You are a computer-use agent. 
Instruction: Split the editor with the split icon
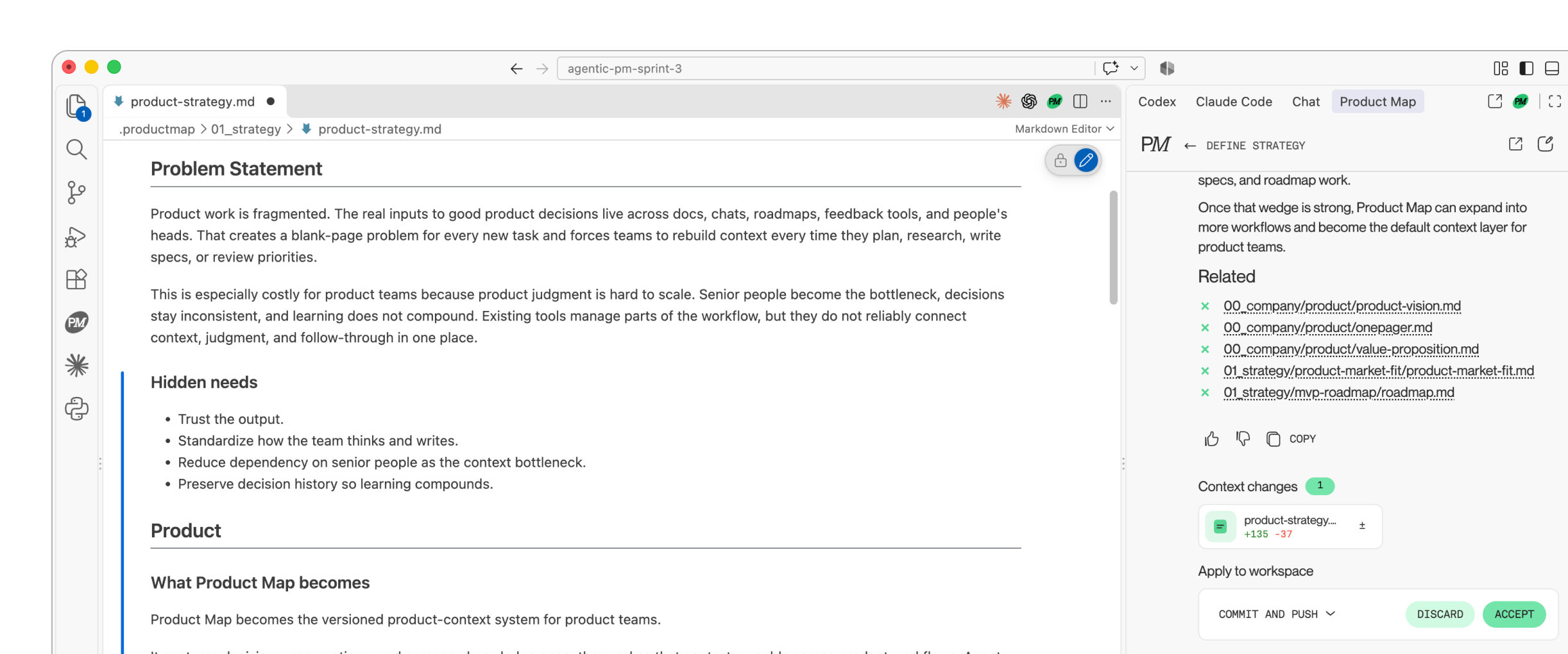(x=1080, y=101)
